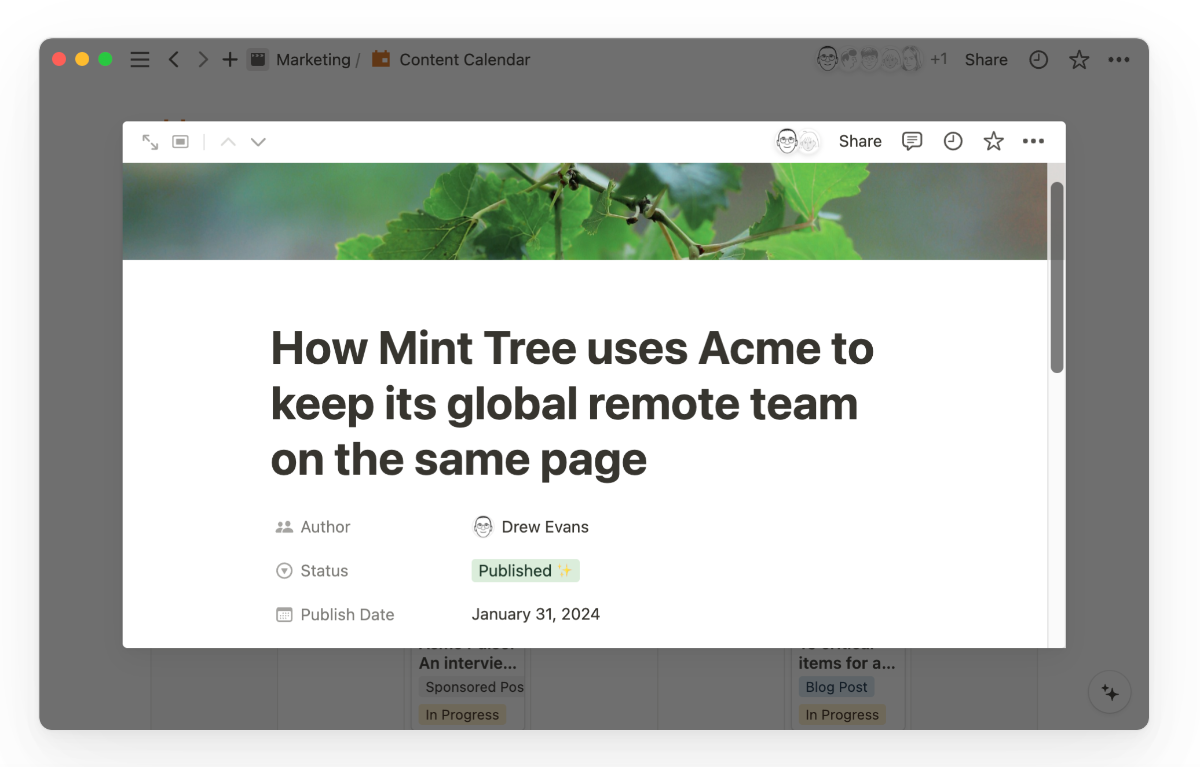Open the modal's three-dot more menu
1200x767 pixels.
(x=1033, y=141)
